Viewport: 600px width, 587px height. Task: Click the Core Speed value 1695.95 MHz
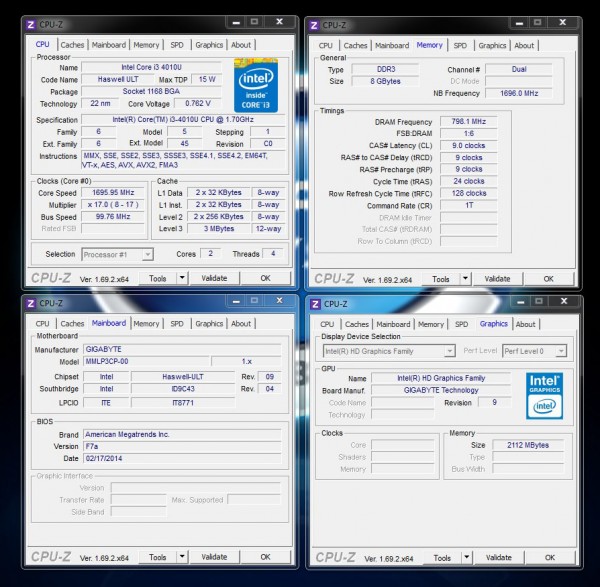113,192
